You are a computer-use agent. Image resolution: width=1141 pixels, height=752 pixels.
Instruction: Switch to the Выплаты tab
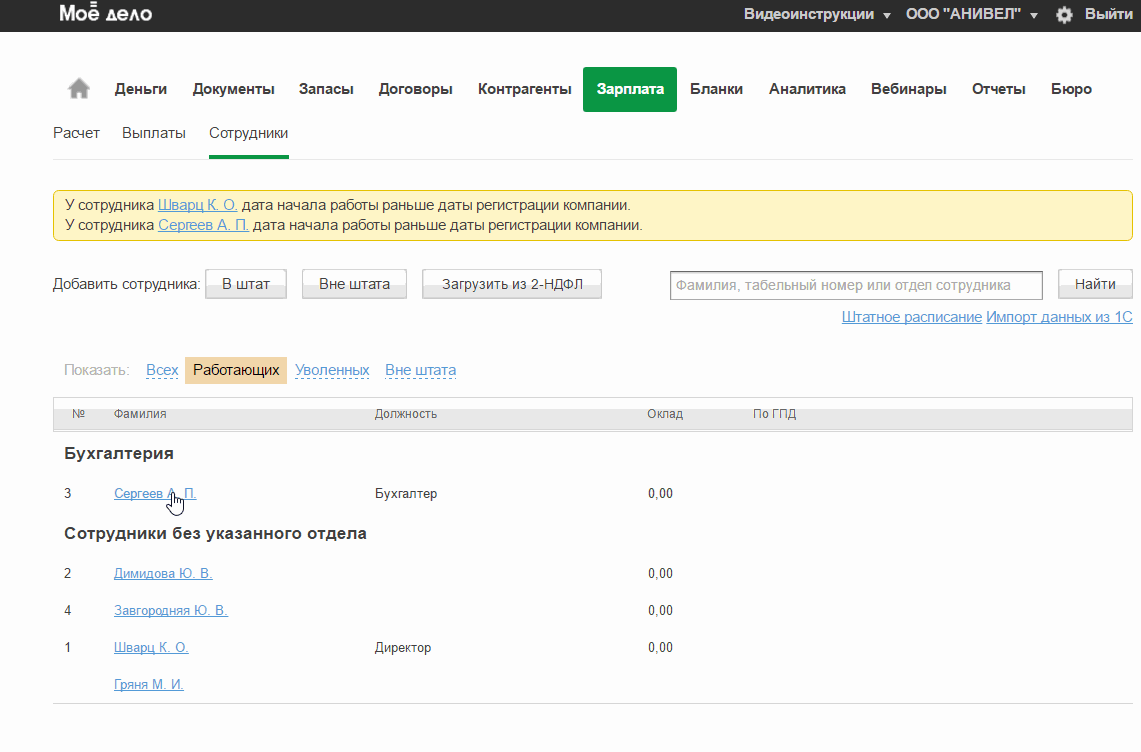[154, 133]
